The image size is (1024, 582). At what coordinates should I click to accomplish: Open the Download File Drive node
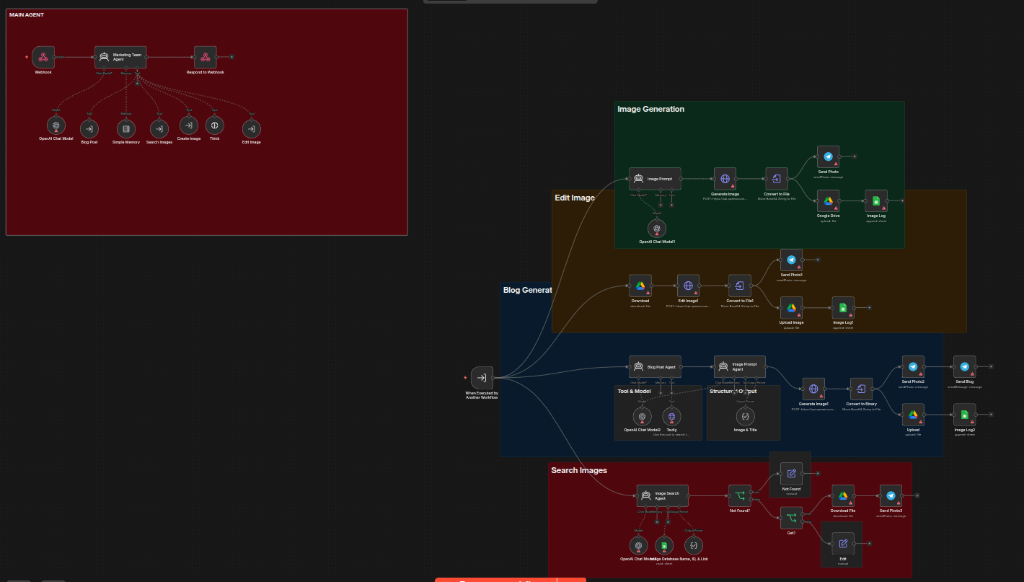(843, 496)
